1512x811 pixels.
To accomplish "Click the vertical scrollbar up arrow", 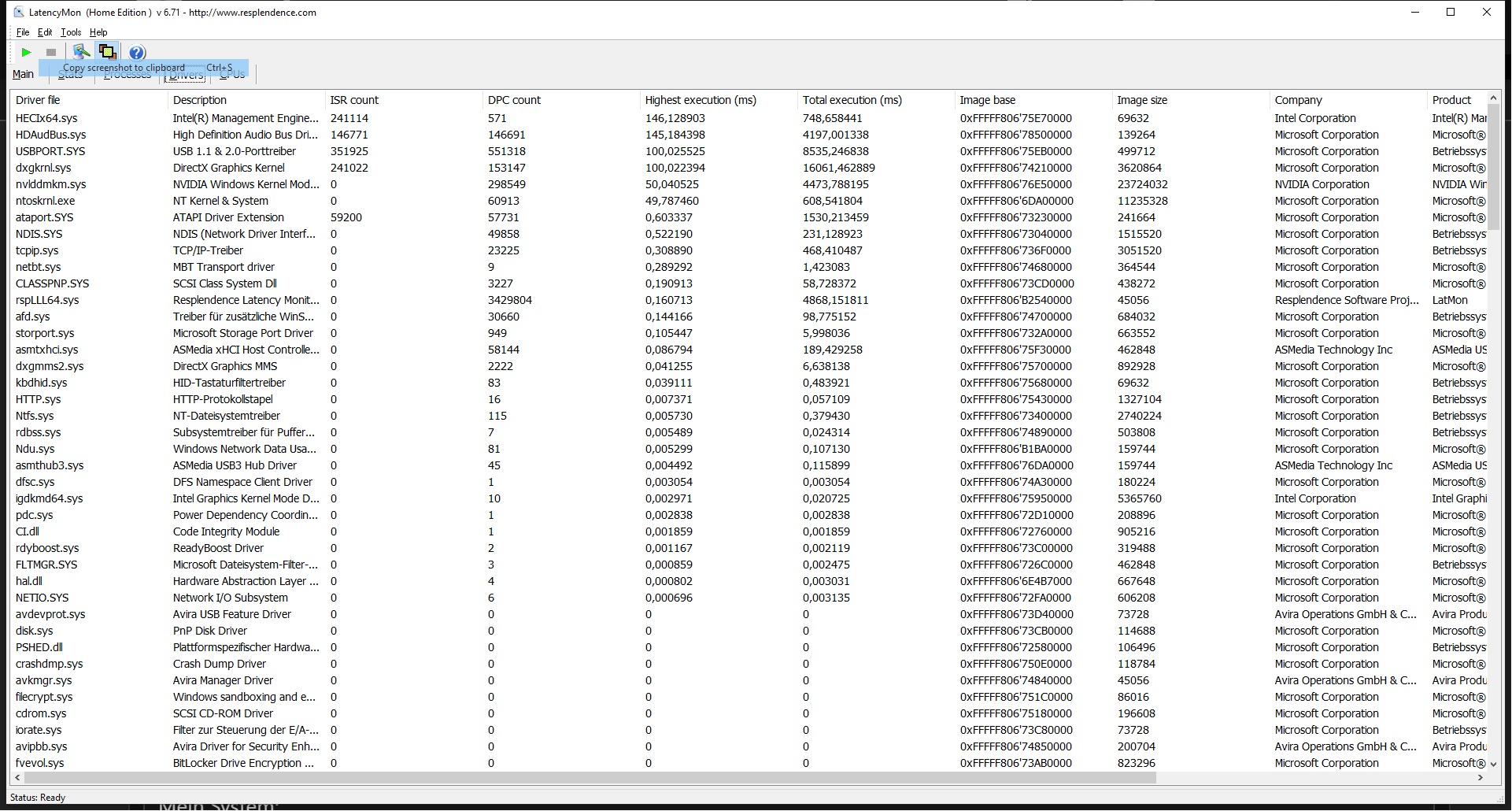I will pos(1493,98).
